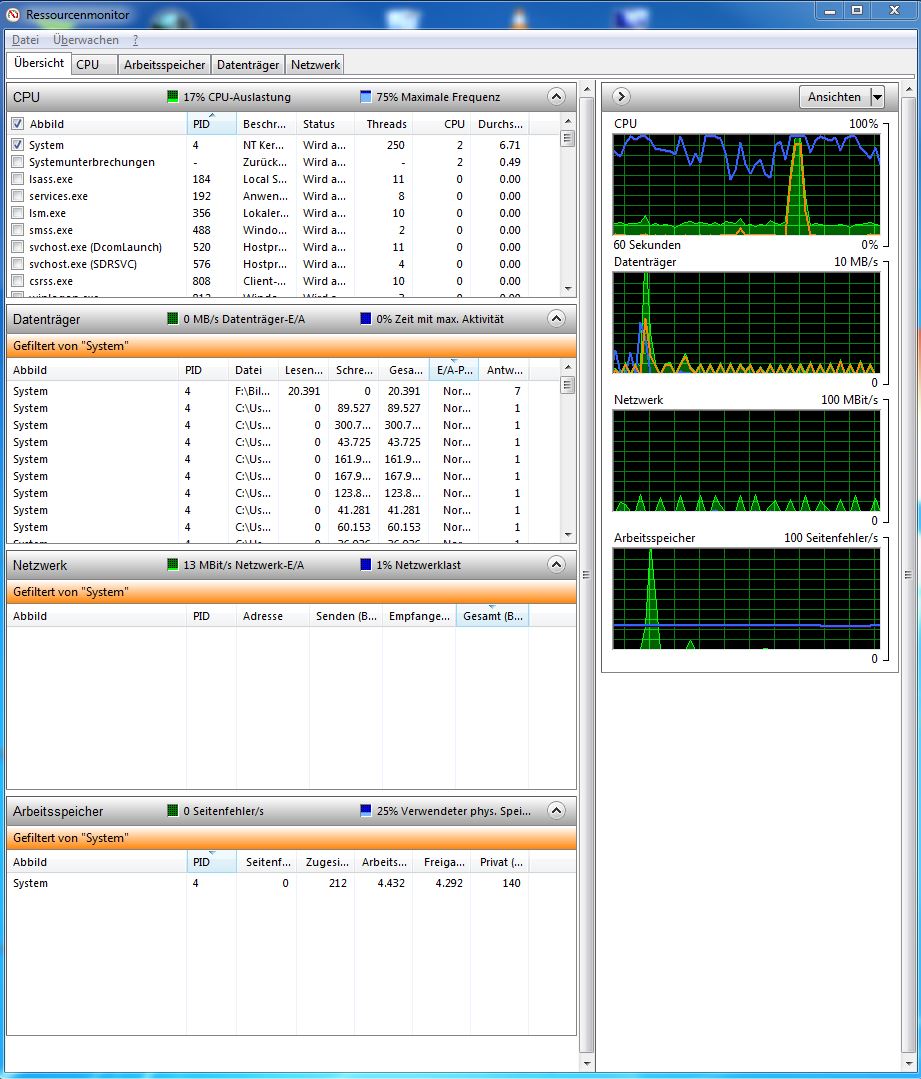Select the disk row with 89.527 written
Screen dimensions: 921x1079
click(285, 408)
